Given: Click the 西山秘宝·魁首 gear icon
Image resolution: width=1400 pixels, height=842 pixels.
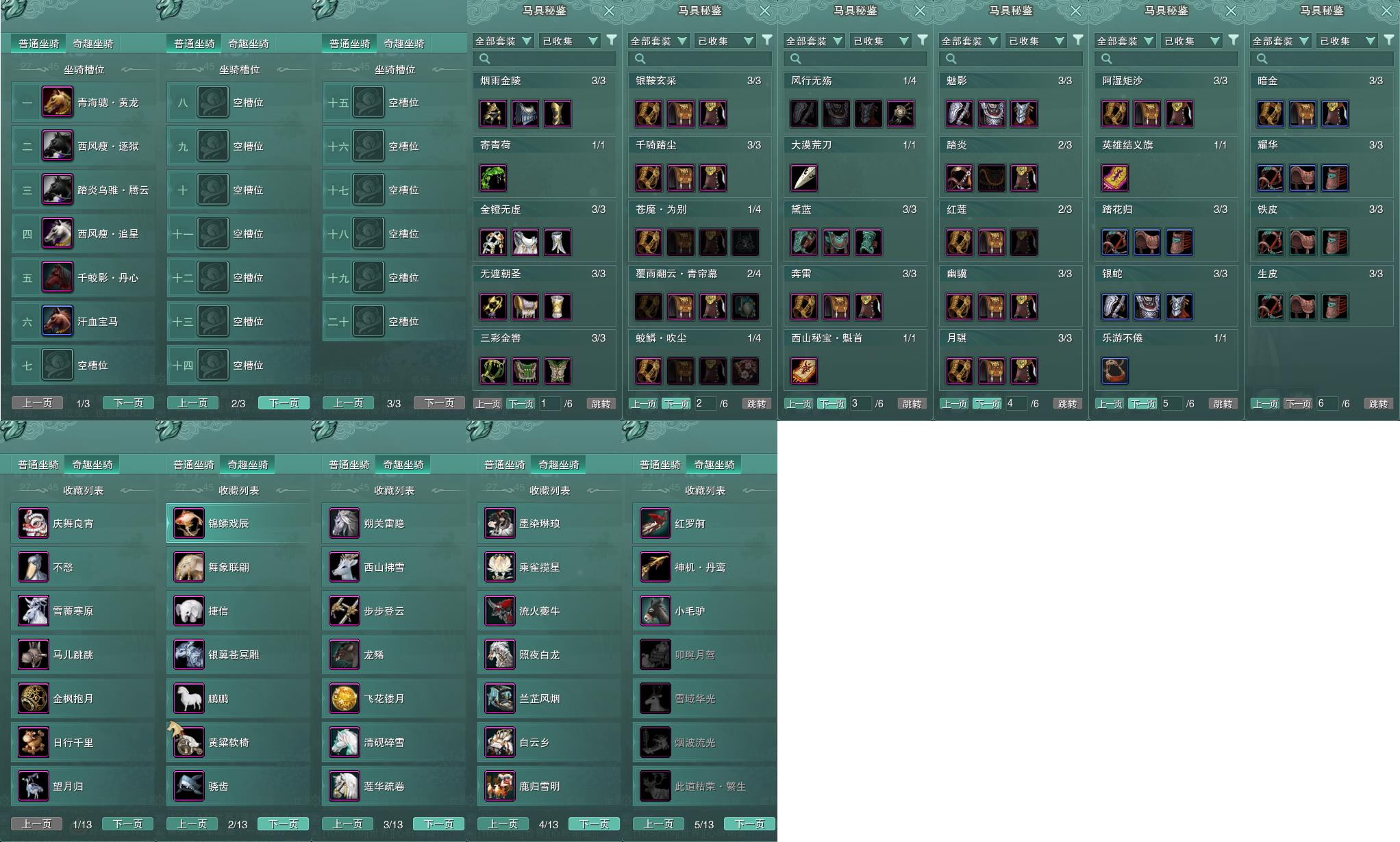Looking at the screenshot, I should (804, 371).
